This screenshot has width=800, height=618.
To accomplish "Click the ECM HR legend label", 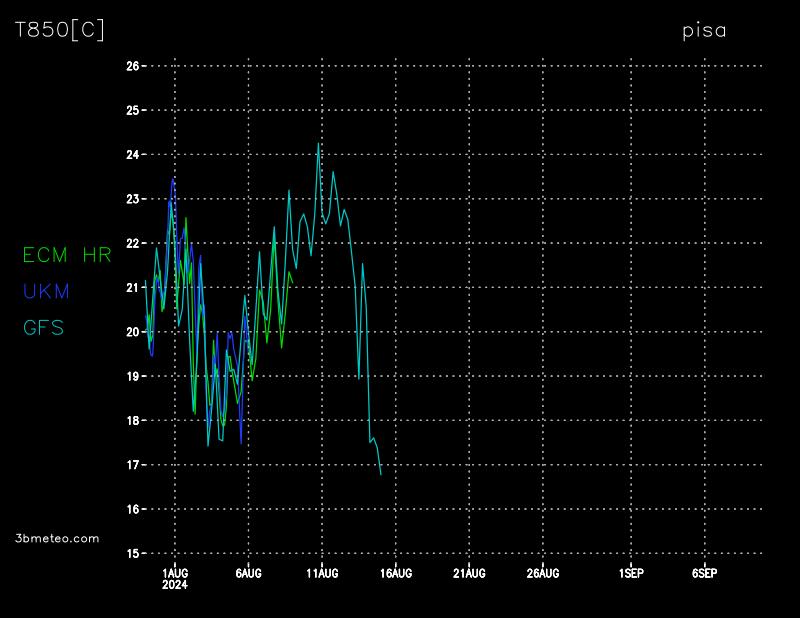I will click(67, 255).
